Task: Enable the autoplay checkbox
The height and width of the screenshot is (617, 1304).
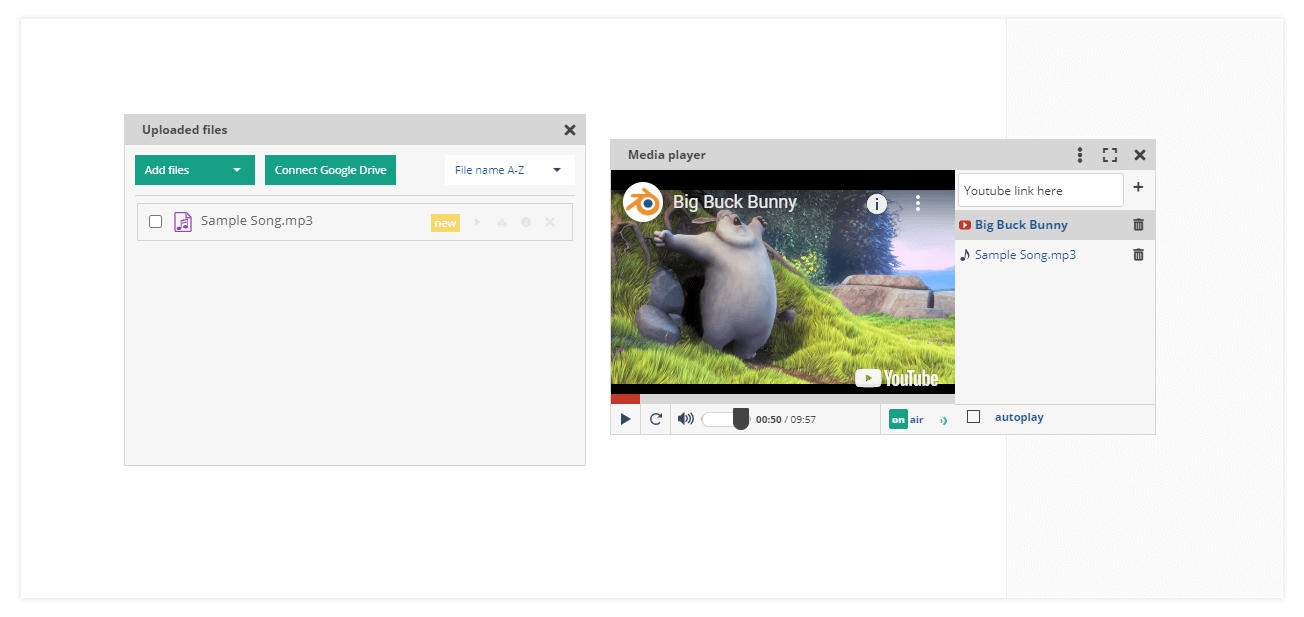Action: [973, 417]
